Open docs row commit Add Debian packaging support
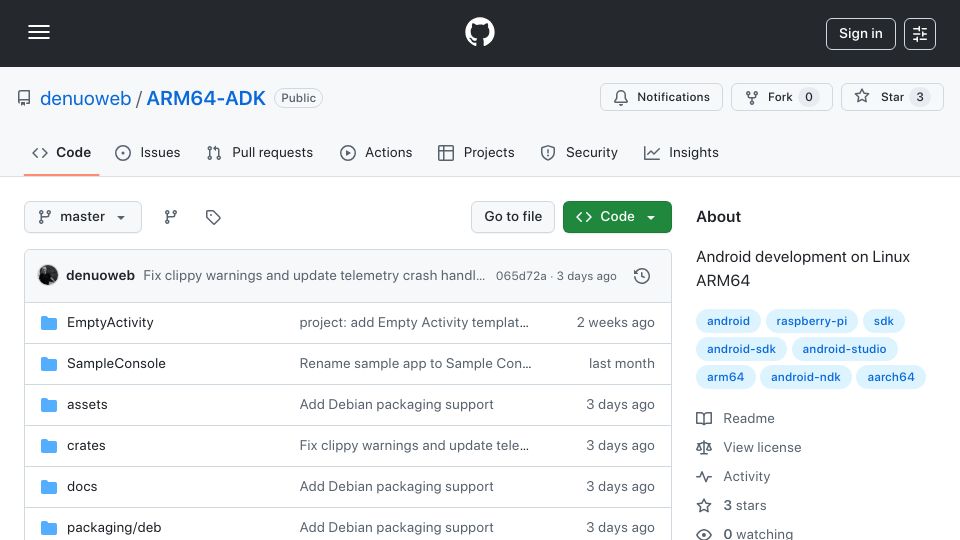 coord(396,487)
